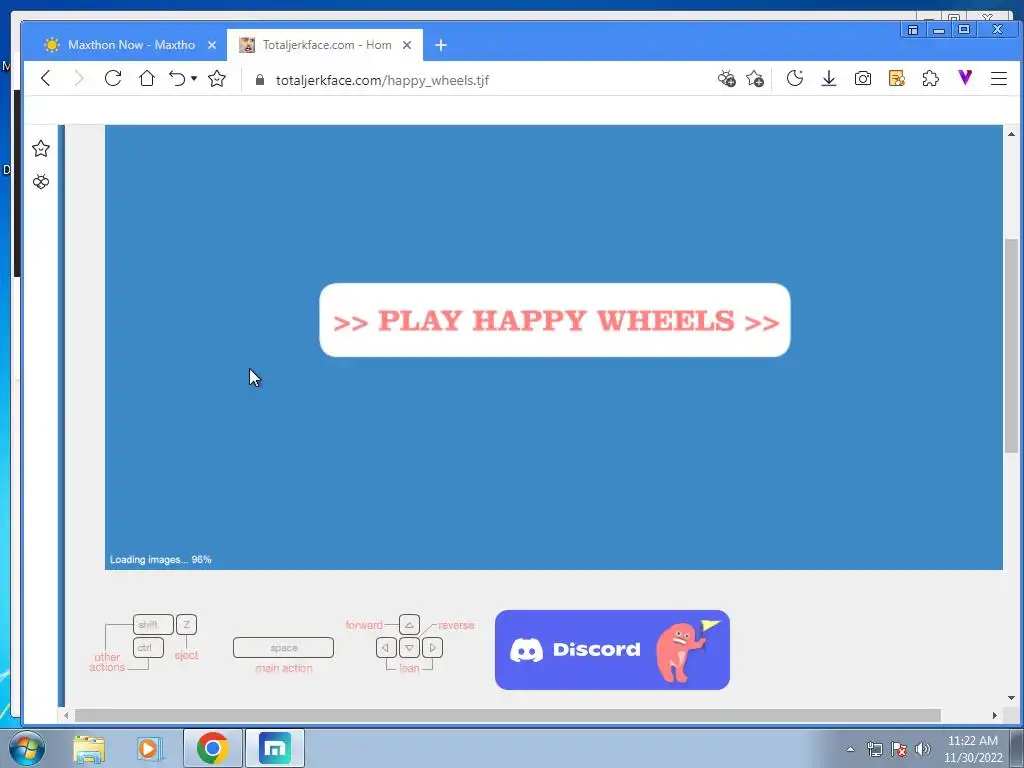Open the hamburger main menu
The height and width of the screenshot is (768, 1024).
pos(999,79)
